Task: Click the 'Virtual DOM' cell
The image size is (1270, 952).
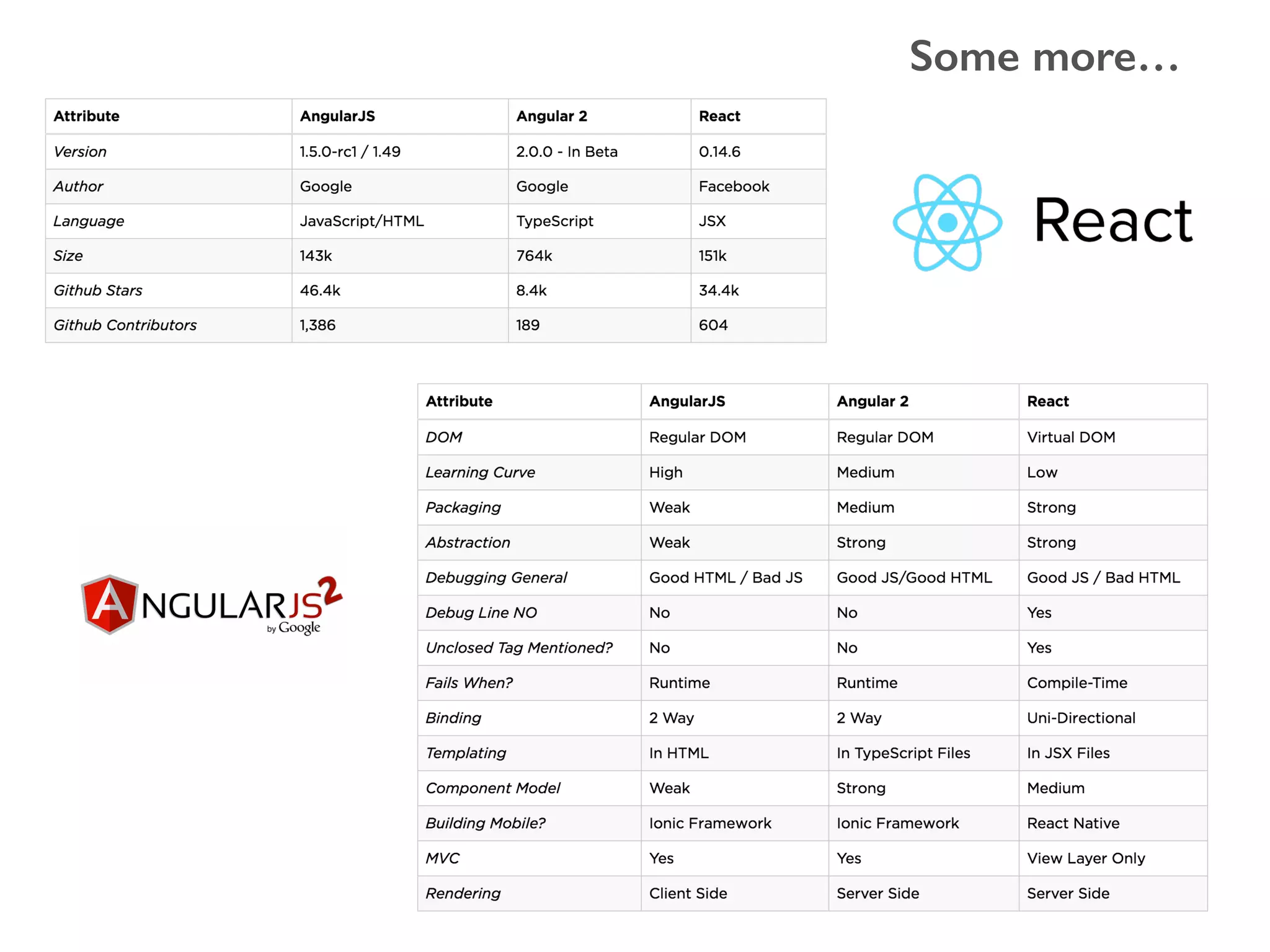Action: (x=1071, y=437)
